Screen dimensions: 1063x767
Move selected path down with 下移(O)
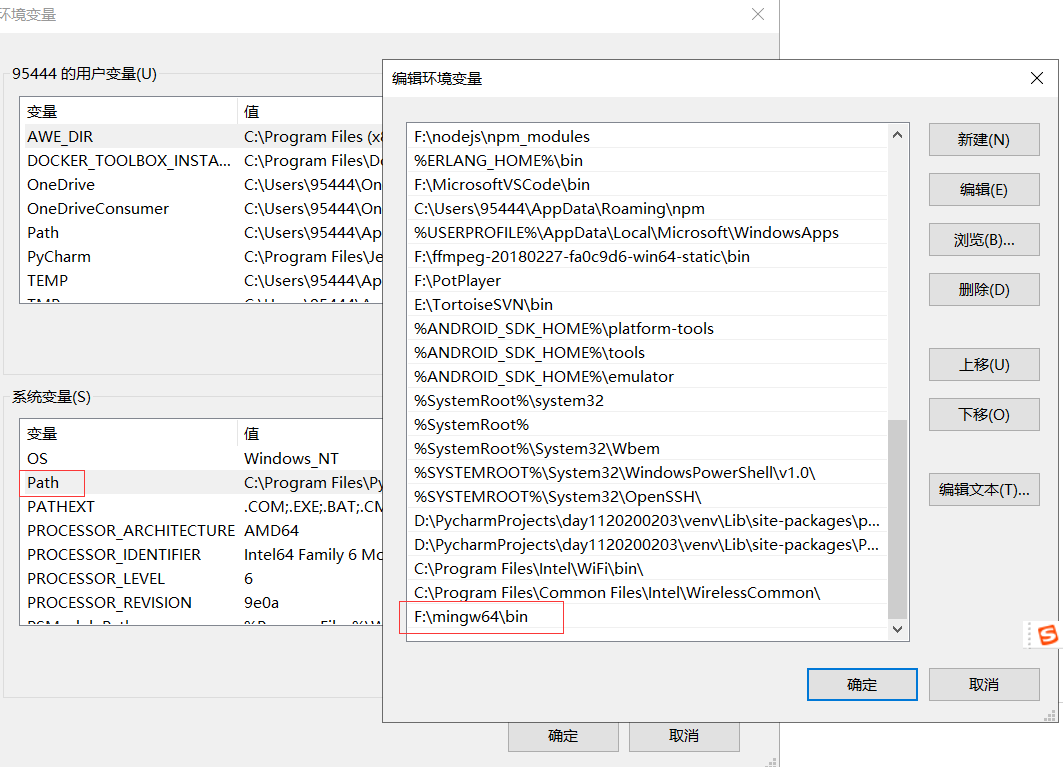point(984,414)
